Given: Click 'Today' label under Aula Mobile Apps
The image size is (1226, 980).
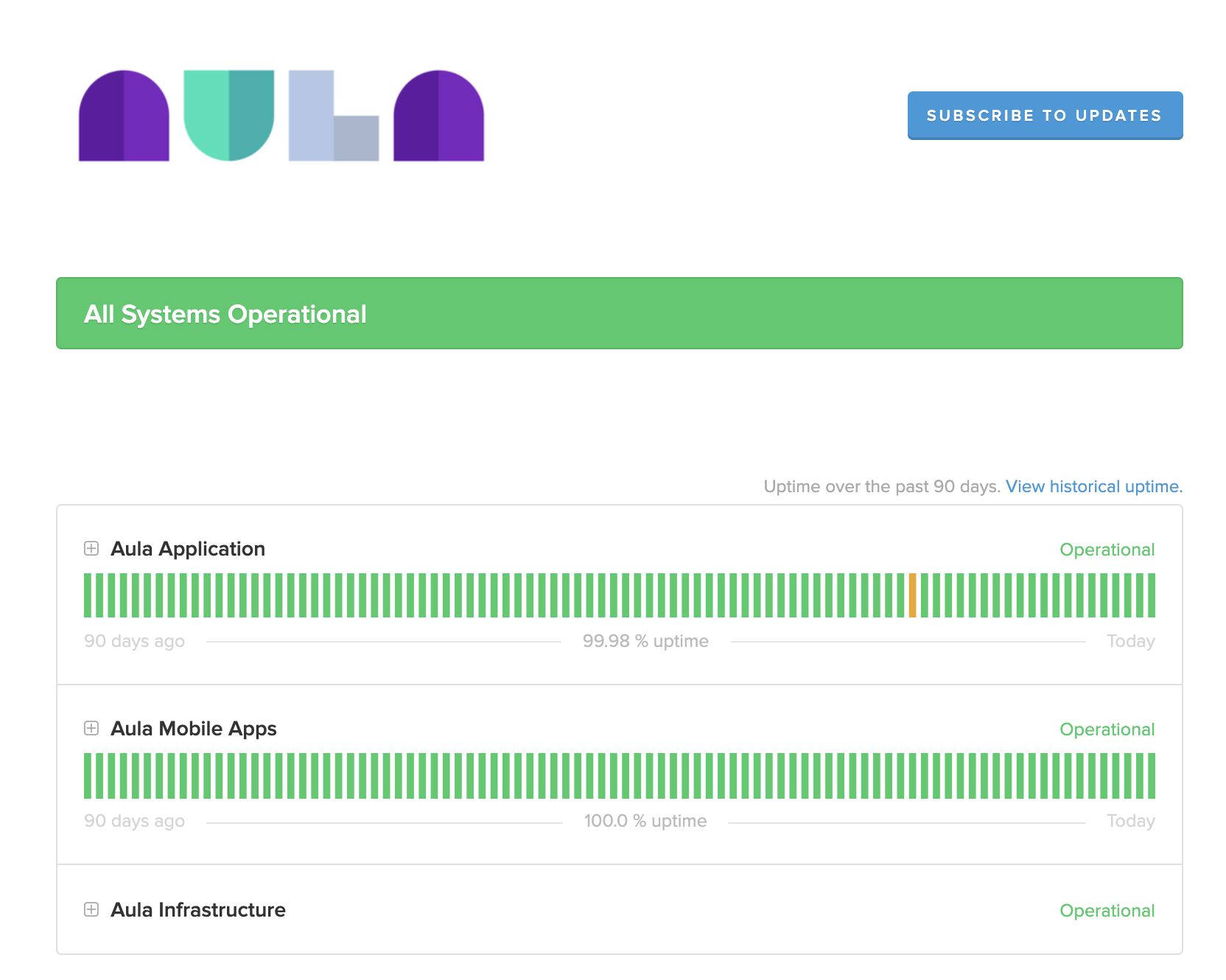Looking at the screenshot, I should tap(1131, 821).
